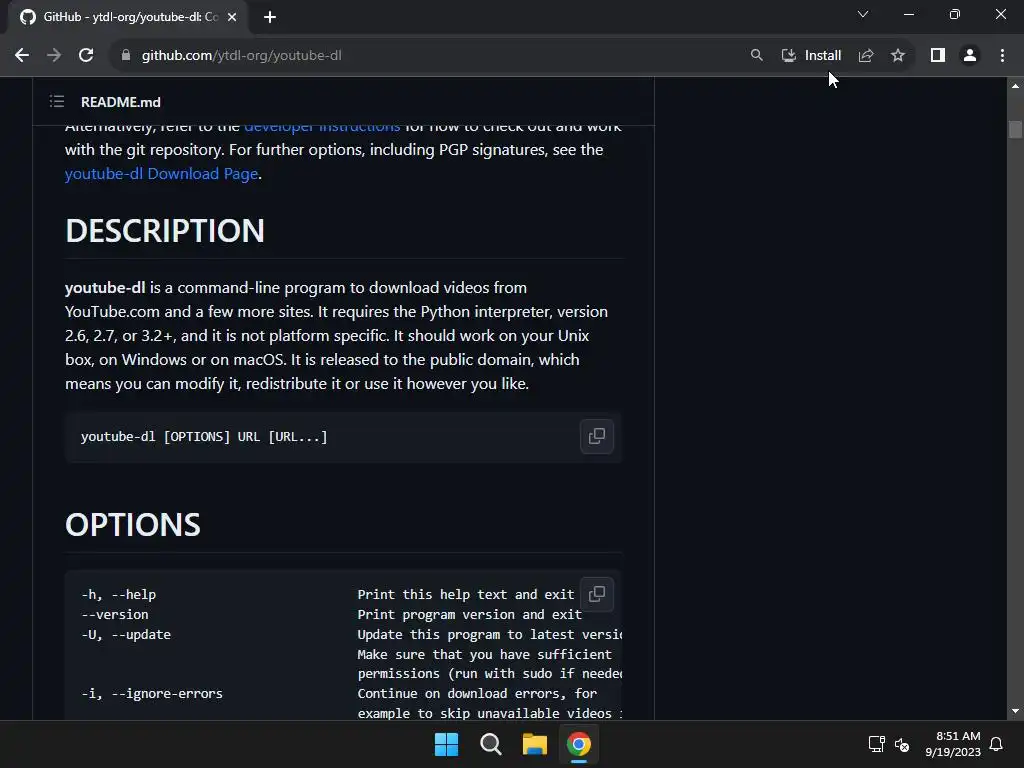Click the OPTIONS heading
The image size is (1024, 768).
click(133, 524)
